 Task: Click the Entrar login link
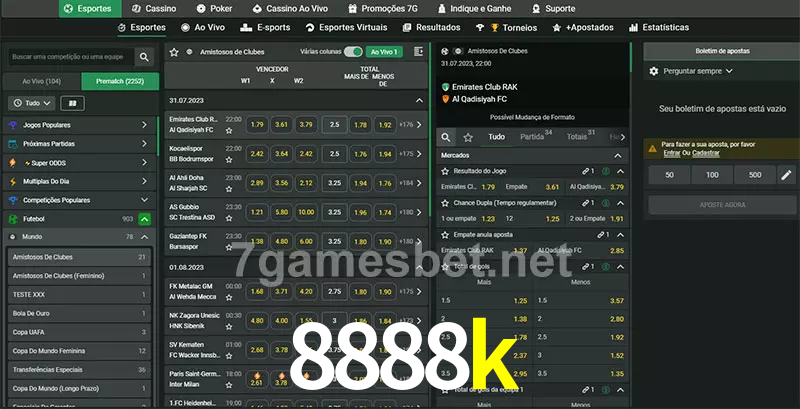click(x=671, y=153)
